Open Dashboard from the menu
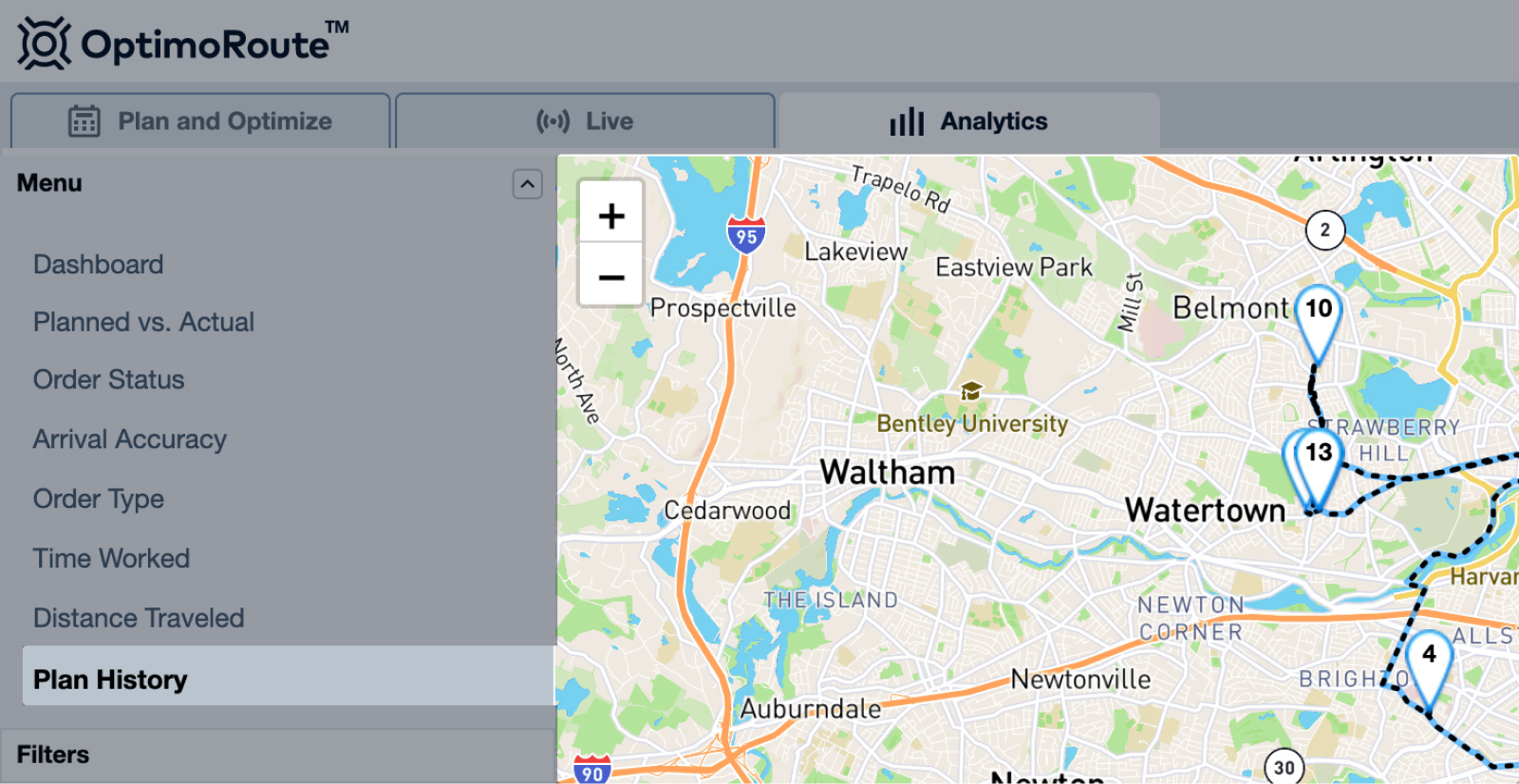The width and height of the screenshot is (1519, 784). tap(99, 264)
